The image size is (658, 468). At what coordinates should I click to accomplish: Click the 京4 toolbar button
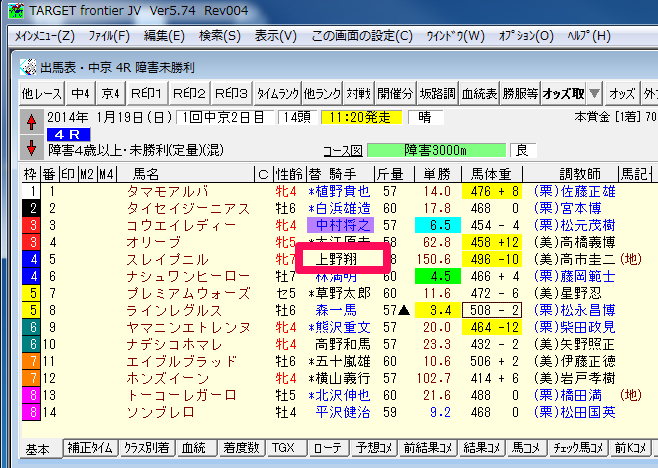click(x=110, y=93)
